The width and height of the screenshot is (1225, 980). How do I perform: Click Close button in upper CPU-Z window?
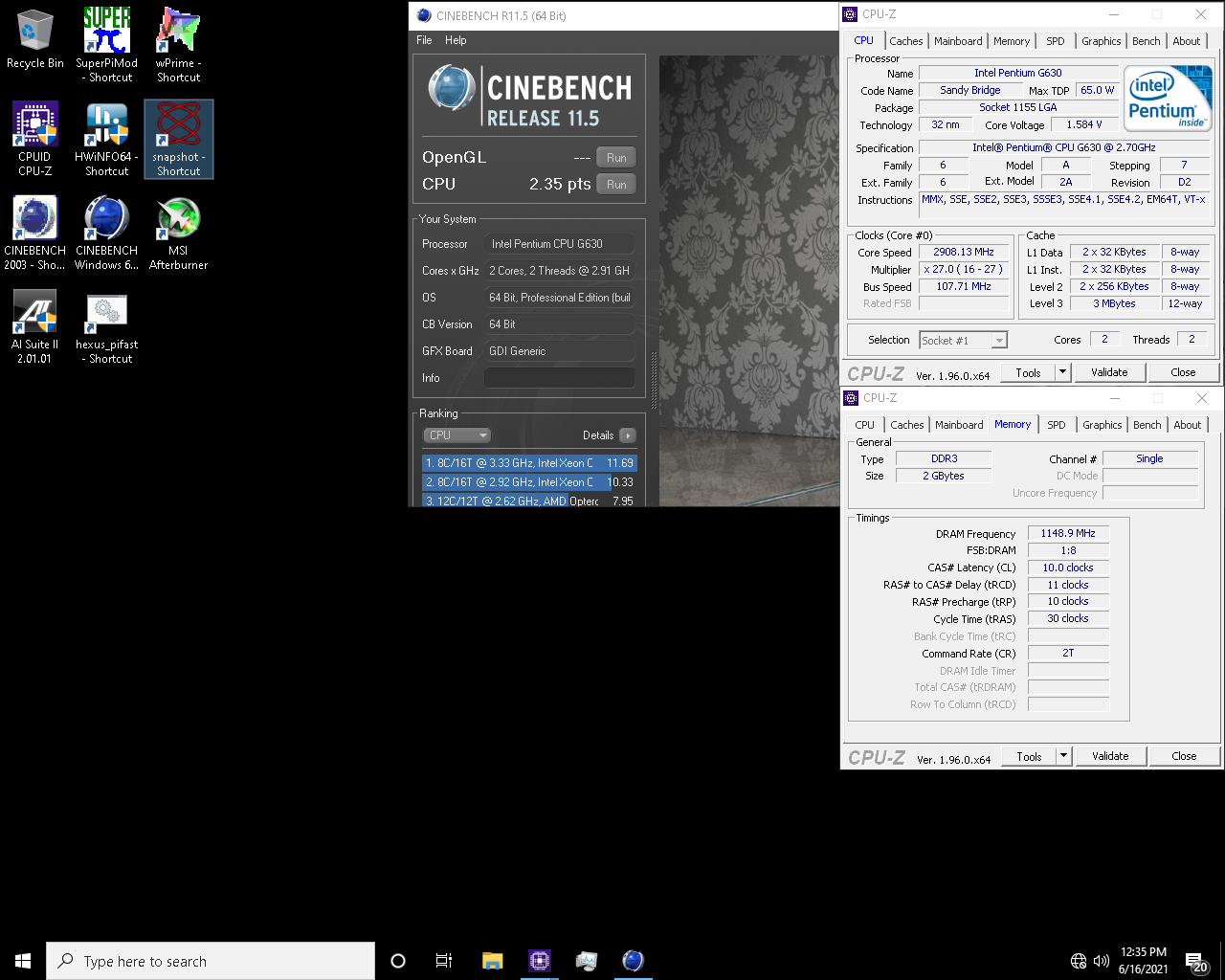[x=1183, y=372]
